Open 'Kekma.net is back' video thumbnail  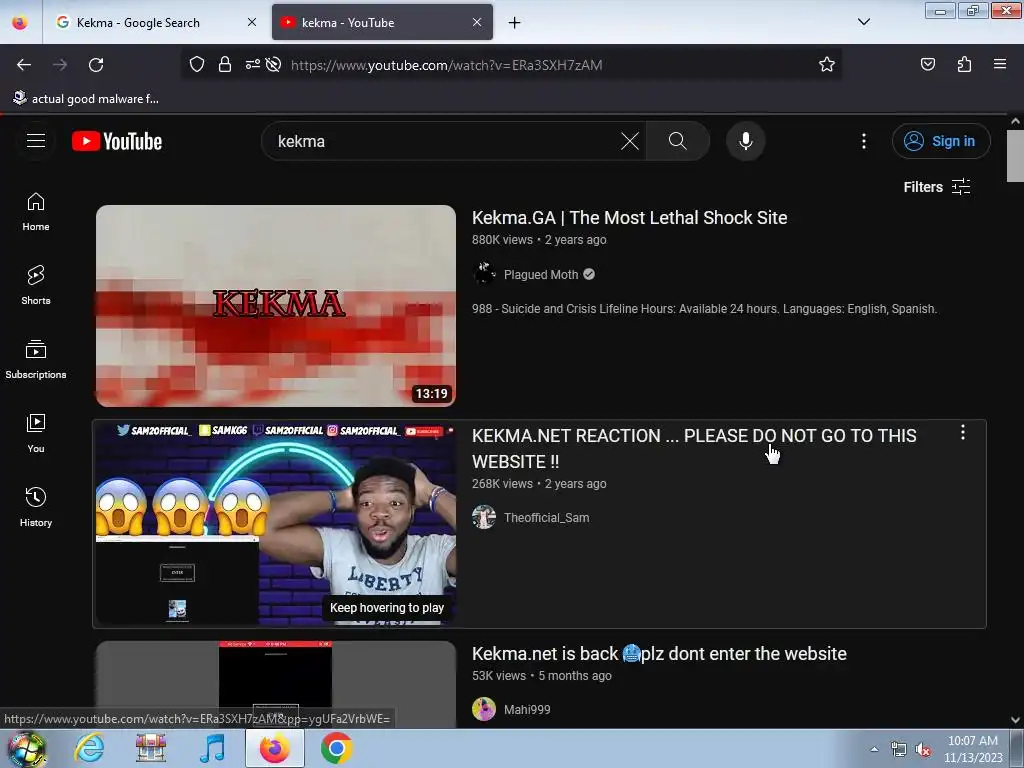276,684
